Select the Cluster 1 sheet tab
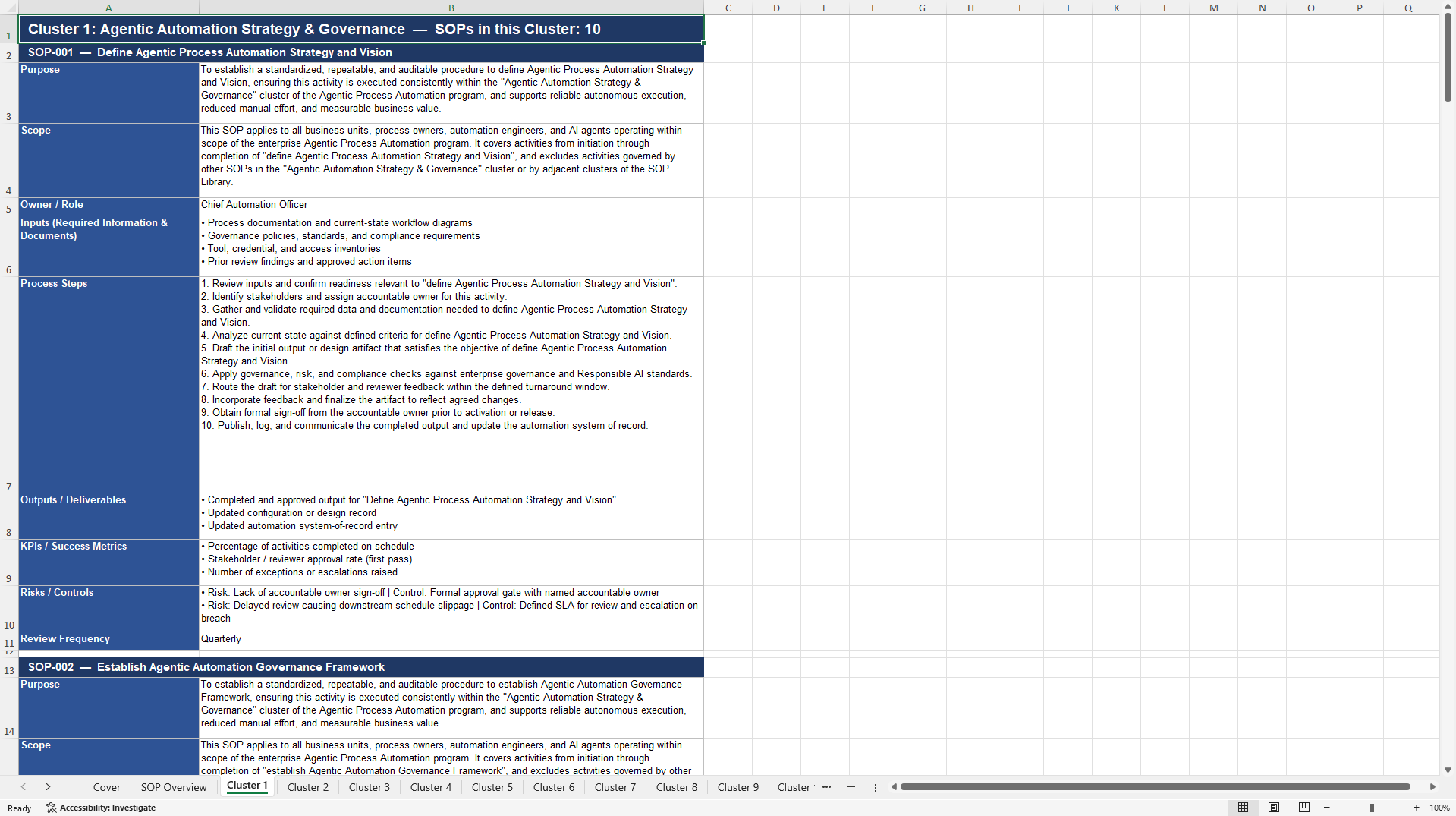 coord(247,786)
